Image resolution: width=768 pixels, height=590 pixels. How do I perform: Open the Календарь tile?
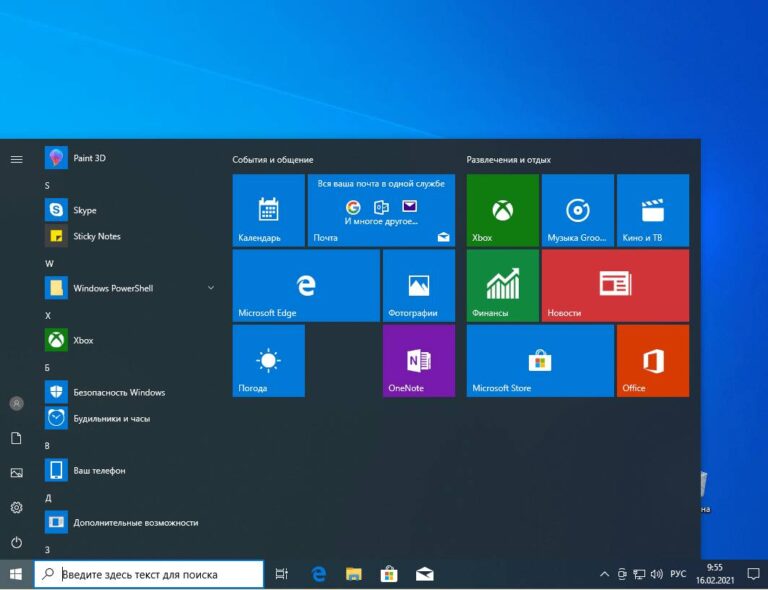(268, 211)
